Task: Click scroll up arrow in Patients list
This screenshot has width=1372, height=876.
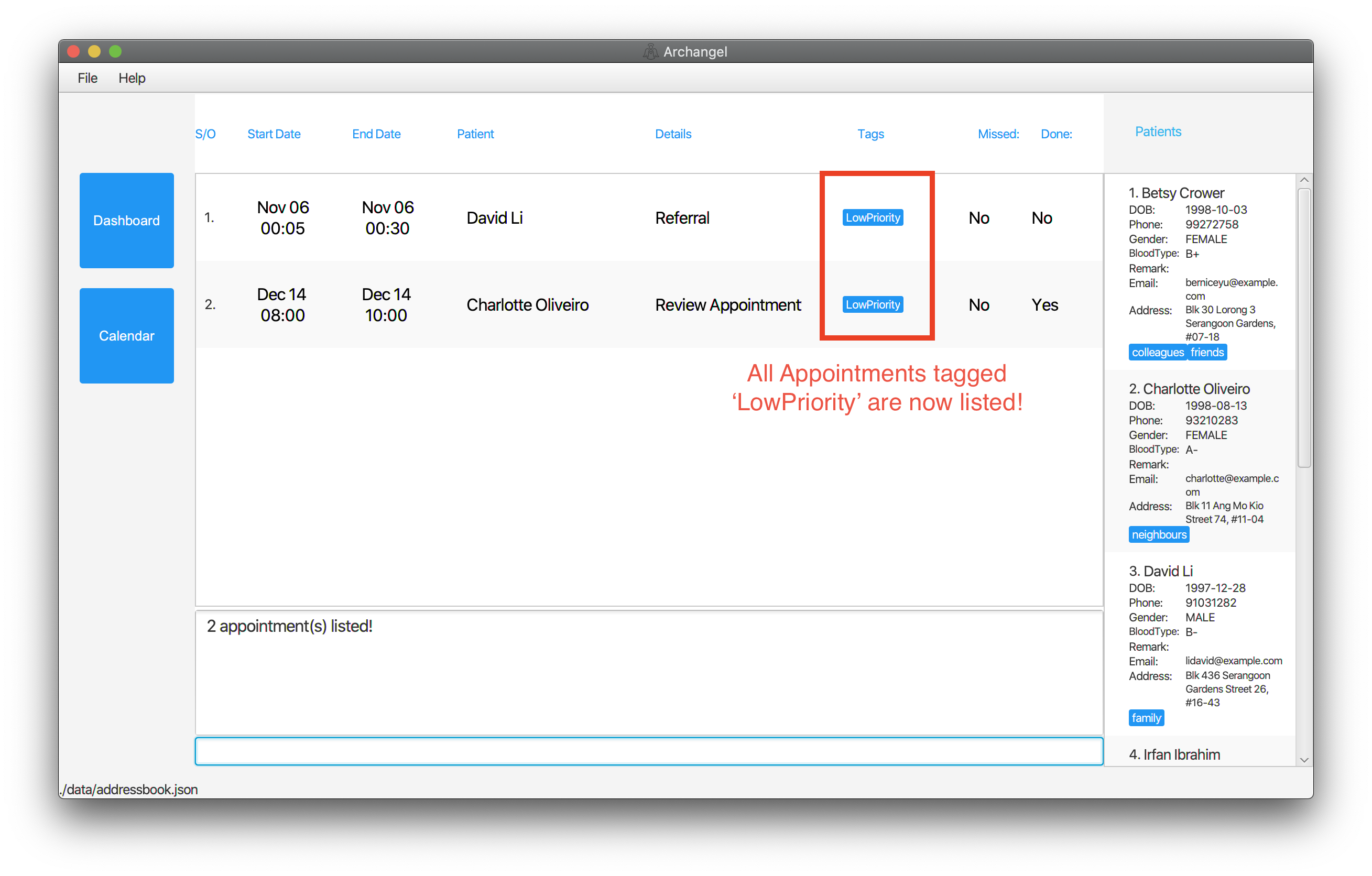Action: (x=1304, y=180)
